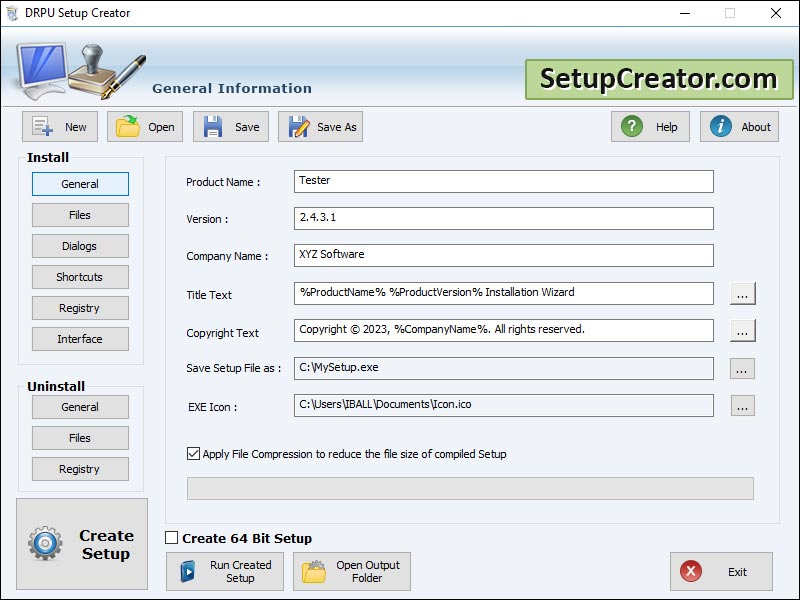Viewport: 800px width, 600px height.
Task: Open the Uninstall Registry section
Action: point(80,469)
